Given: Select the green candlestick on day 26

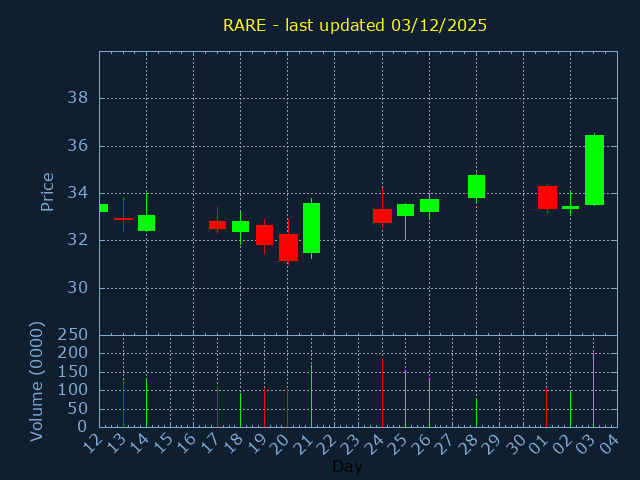Looking at the screenshot, I should [x=429, y=205].
